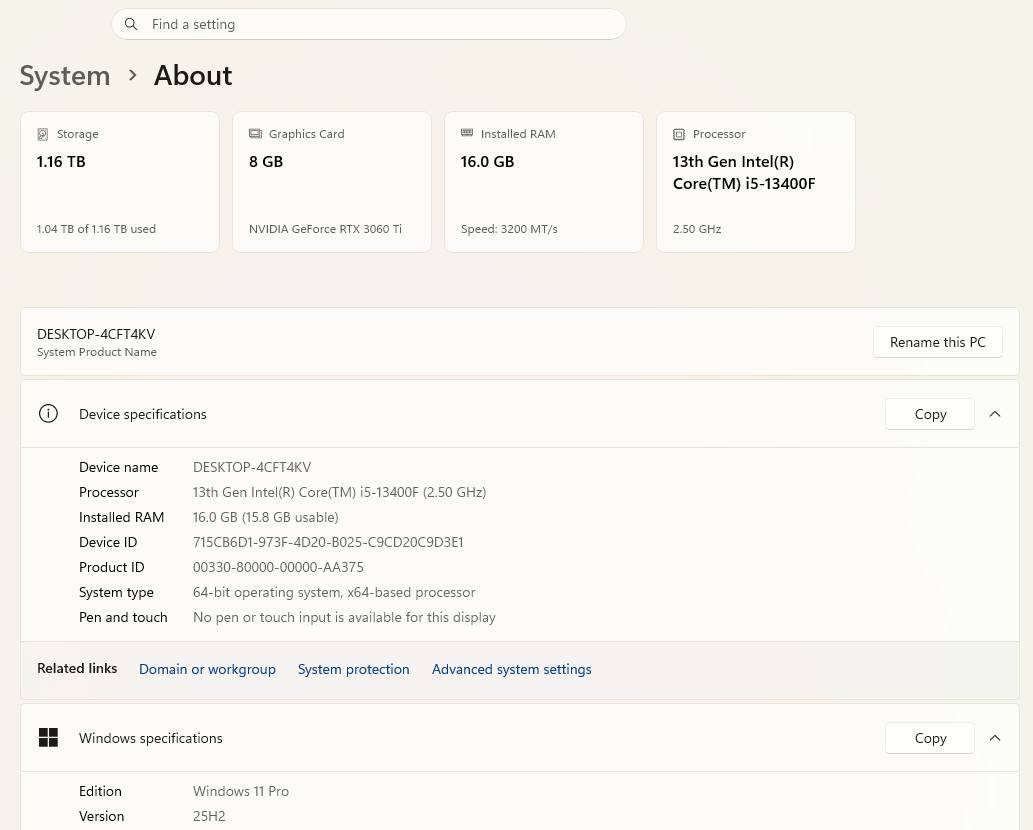Collapse the Device specifications section
The height and width of the screenshot is (830, 1033).
995,414
